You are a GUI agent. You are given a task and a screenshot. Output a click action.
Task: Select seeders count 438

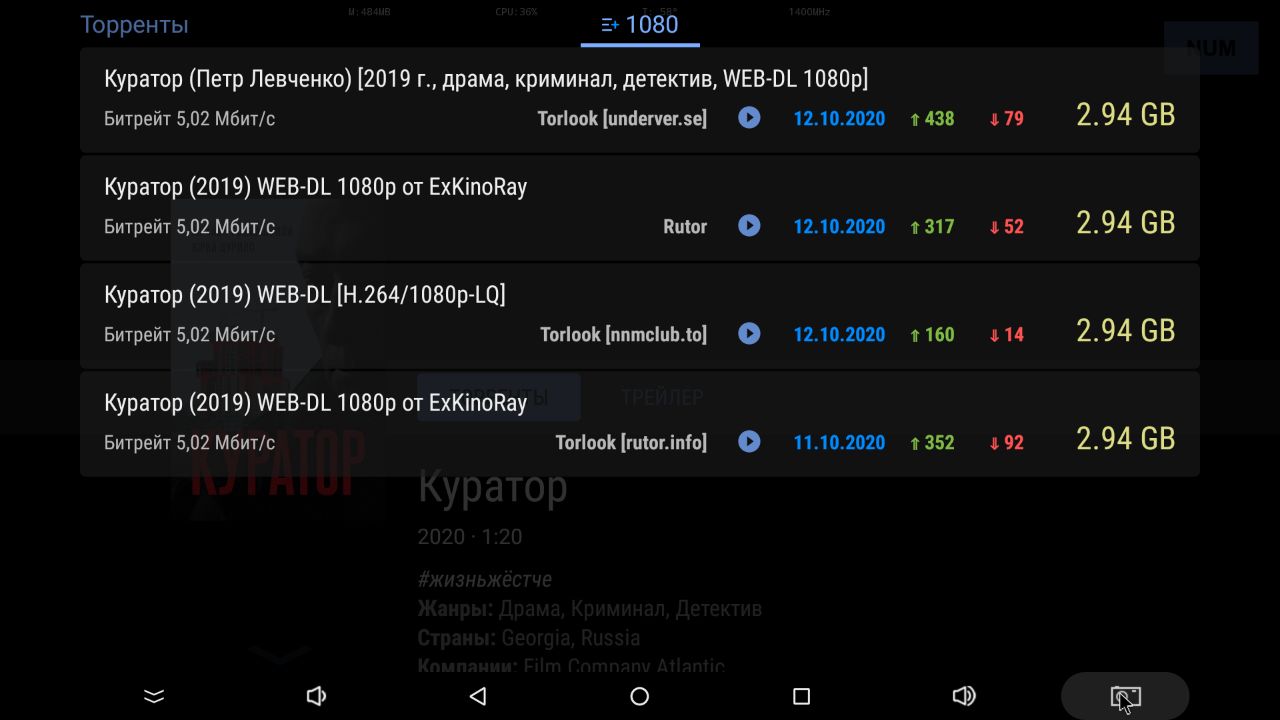[932, 119]
